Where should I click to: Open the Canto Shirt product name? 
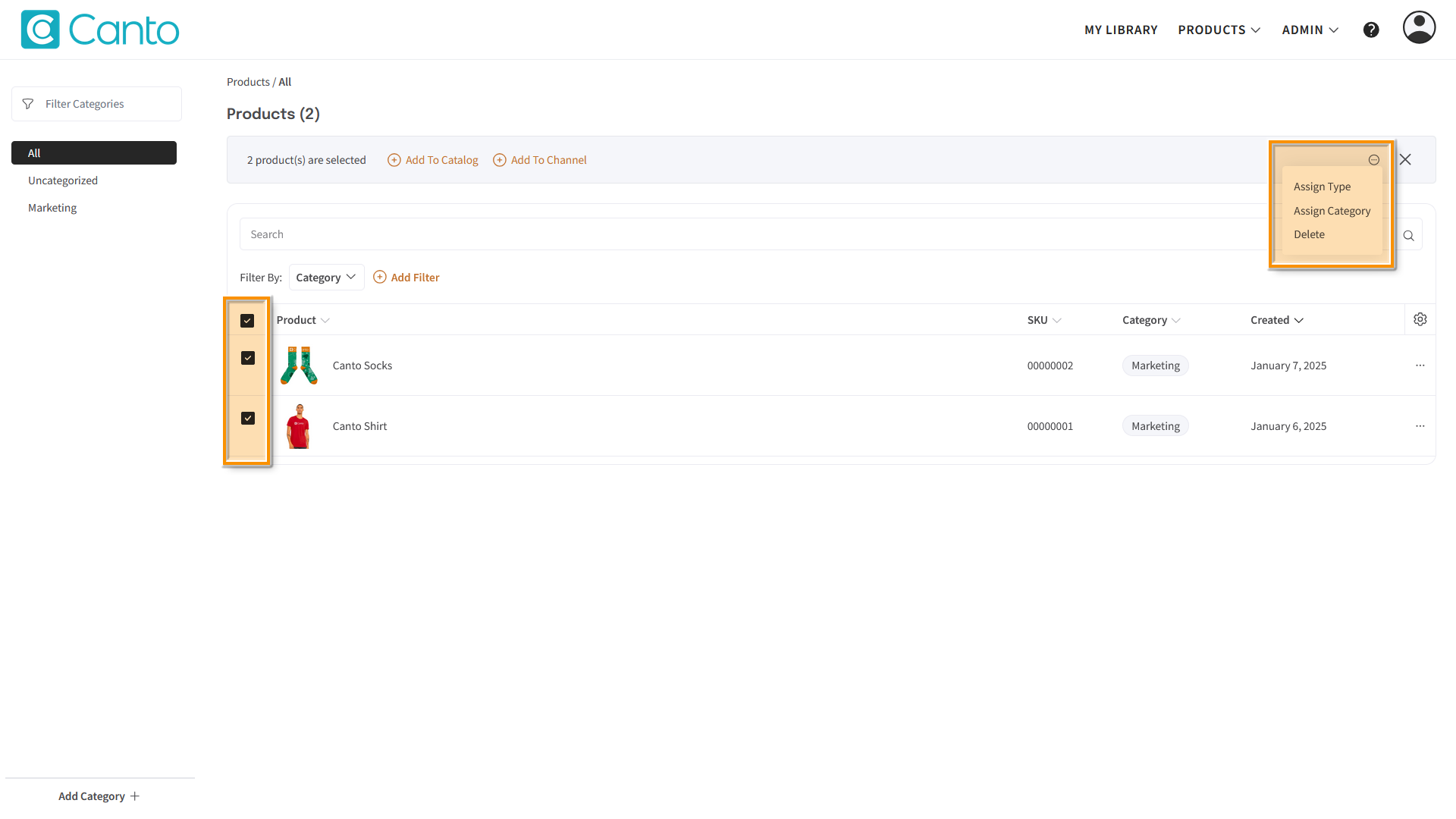coord(359,426)
